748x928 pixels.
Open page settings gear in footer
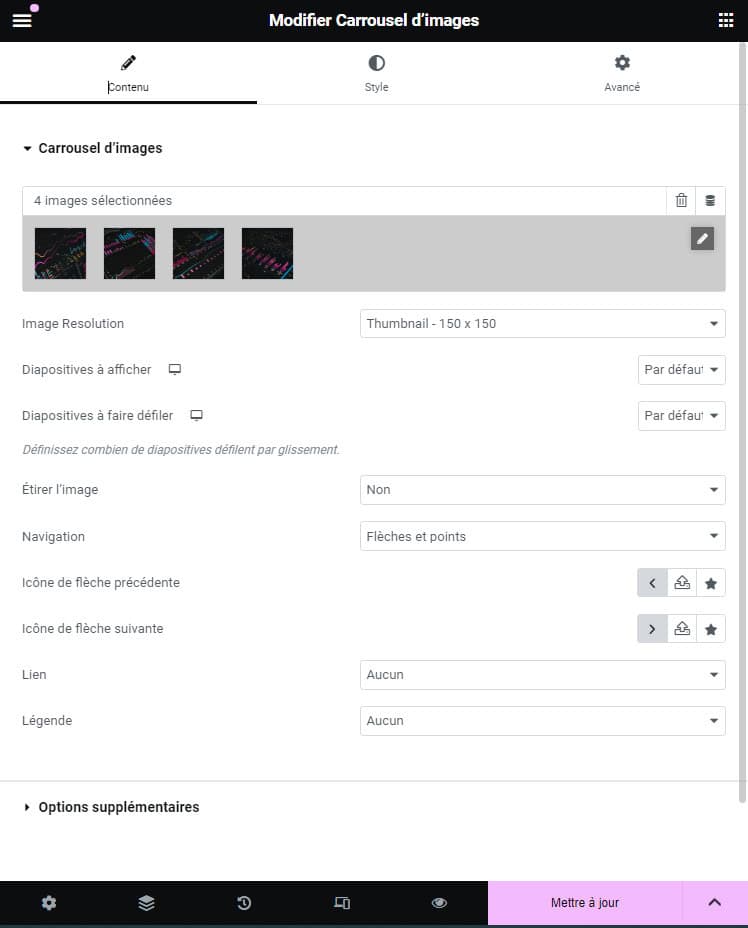click(49, 903)
